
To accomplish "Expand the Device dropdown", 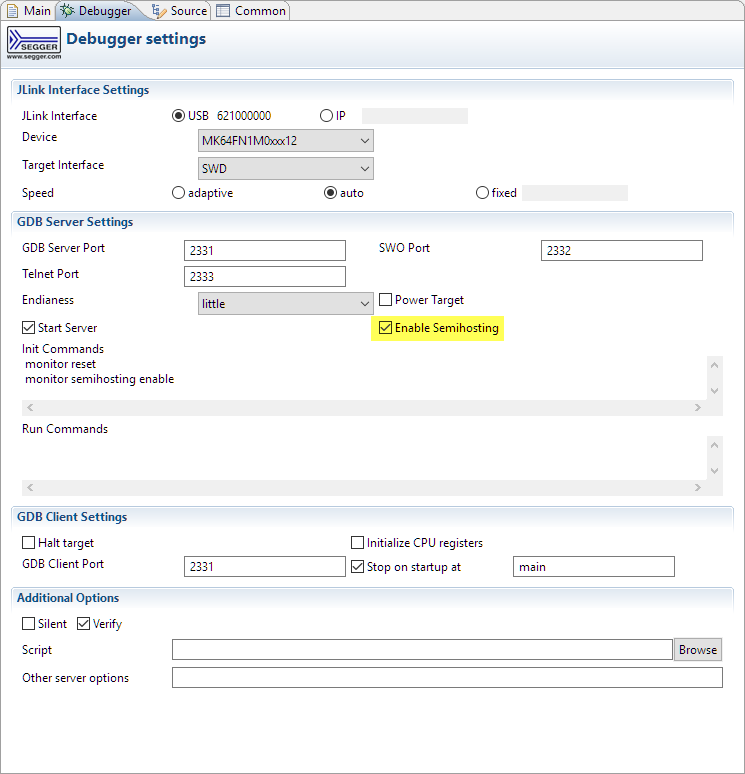I will click(x=286, y=141).
